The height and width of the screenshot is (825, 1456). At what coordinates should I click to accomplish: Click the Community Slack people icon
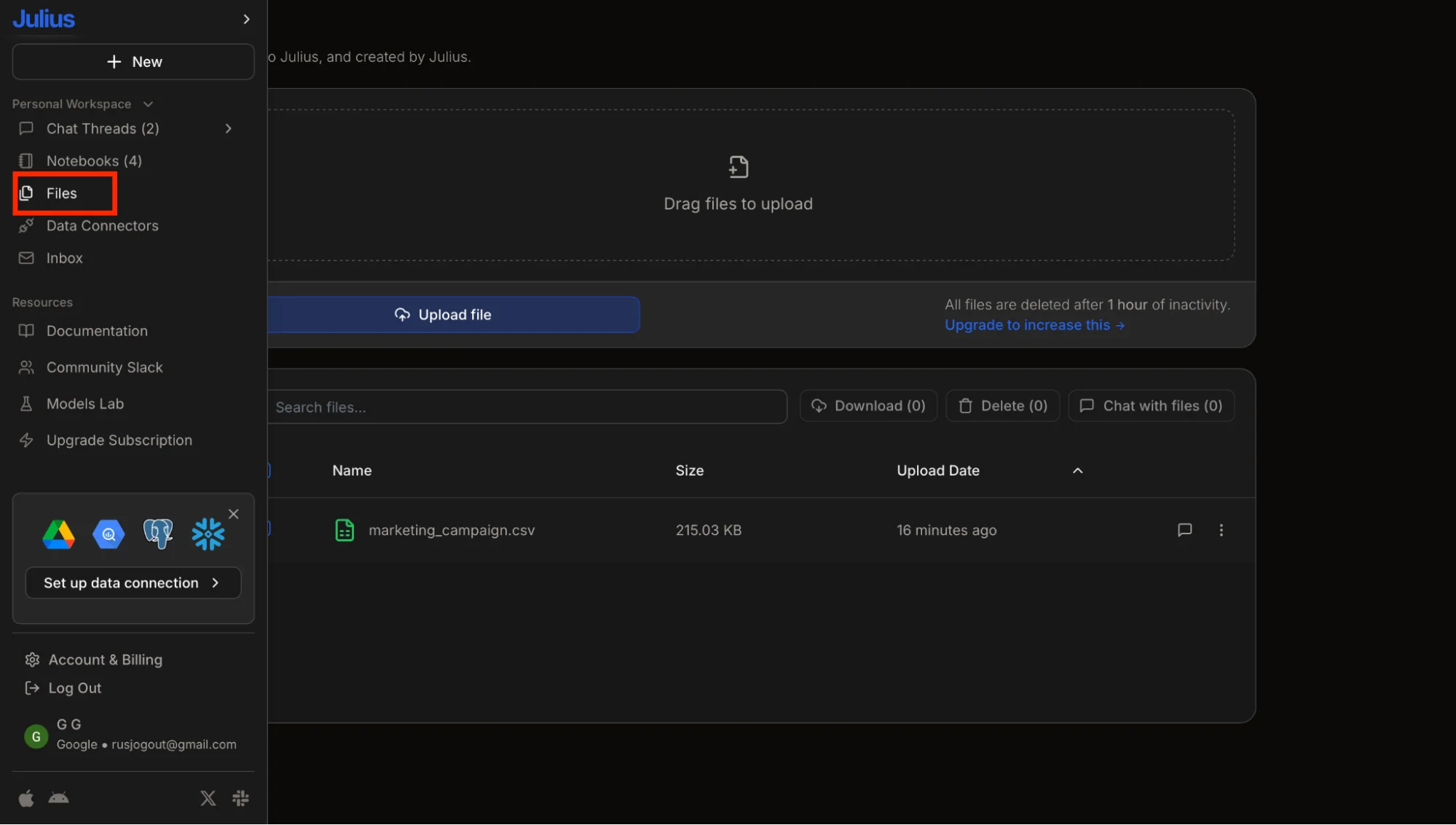click(26, 368)
